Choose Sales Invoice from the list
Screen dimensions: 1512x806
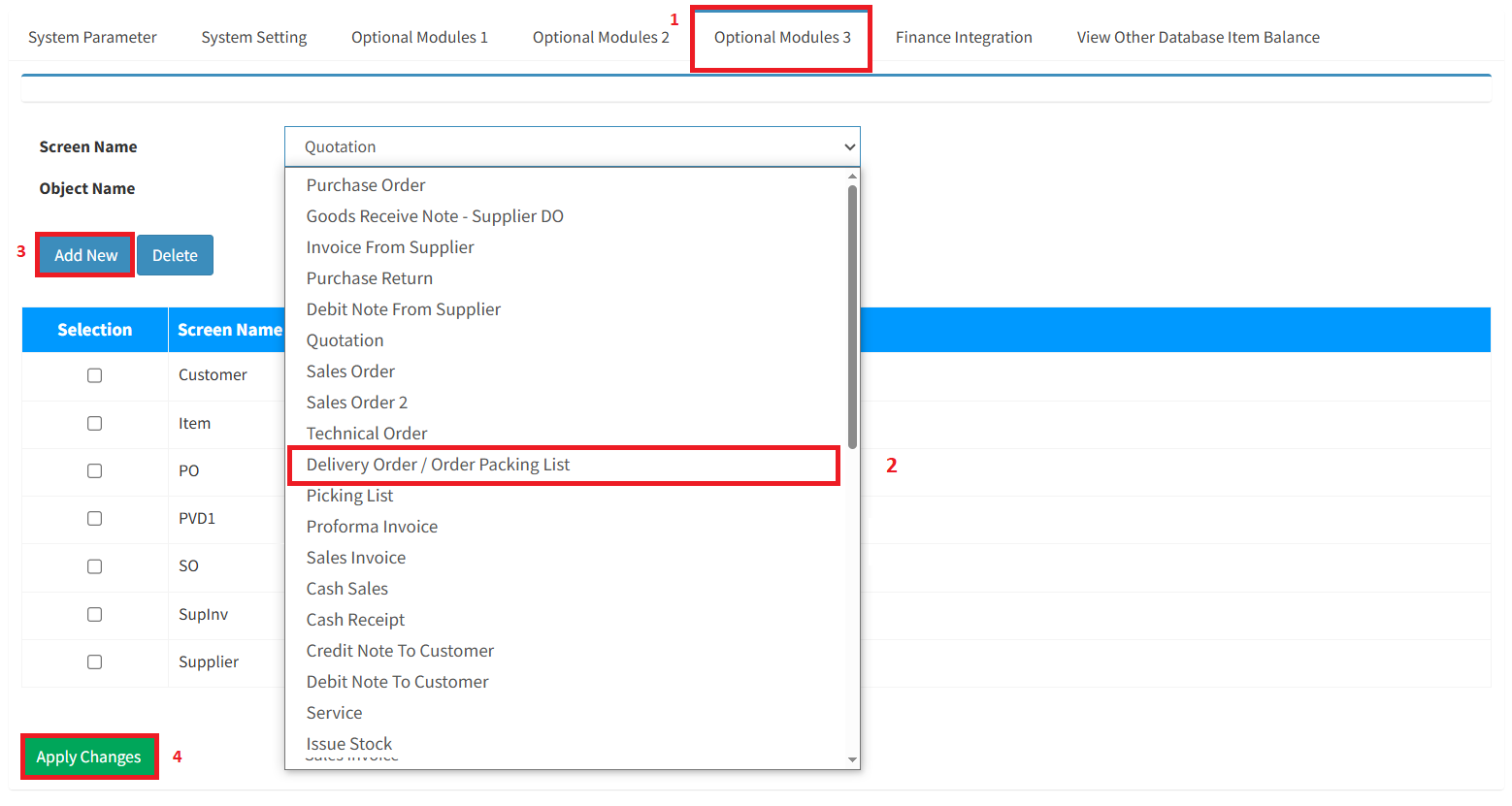[x=356, y=558]
